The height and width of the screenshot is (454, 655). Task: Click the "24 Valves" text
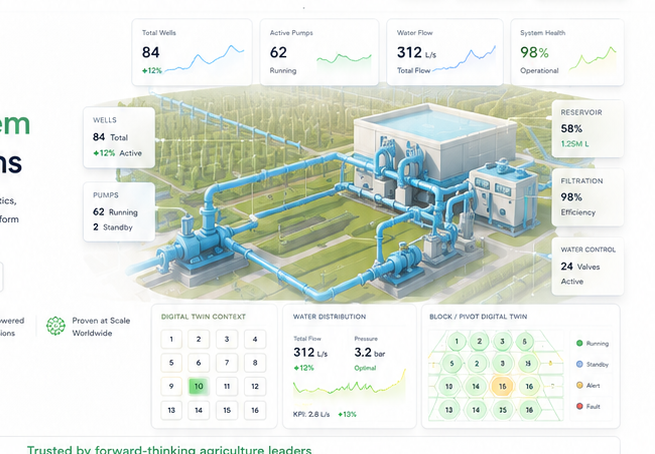pos(580,266)
